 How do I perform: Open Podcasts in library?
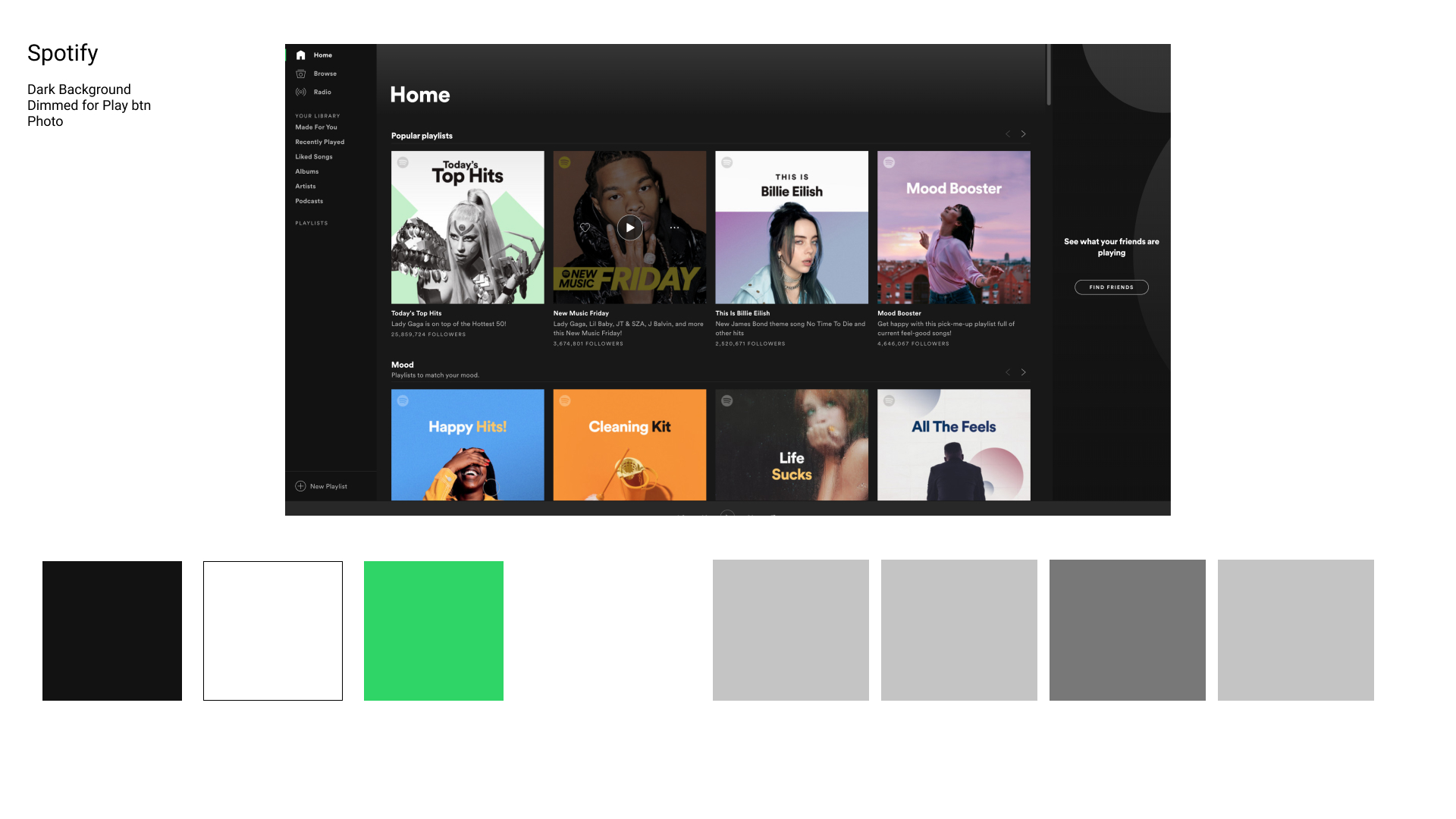pos(309,201)
